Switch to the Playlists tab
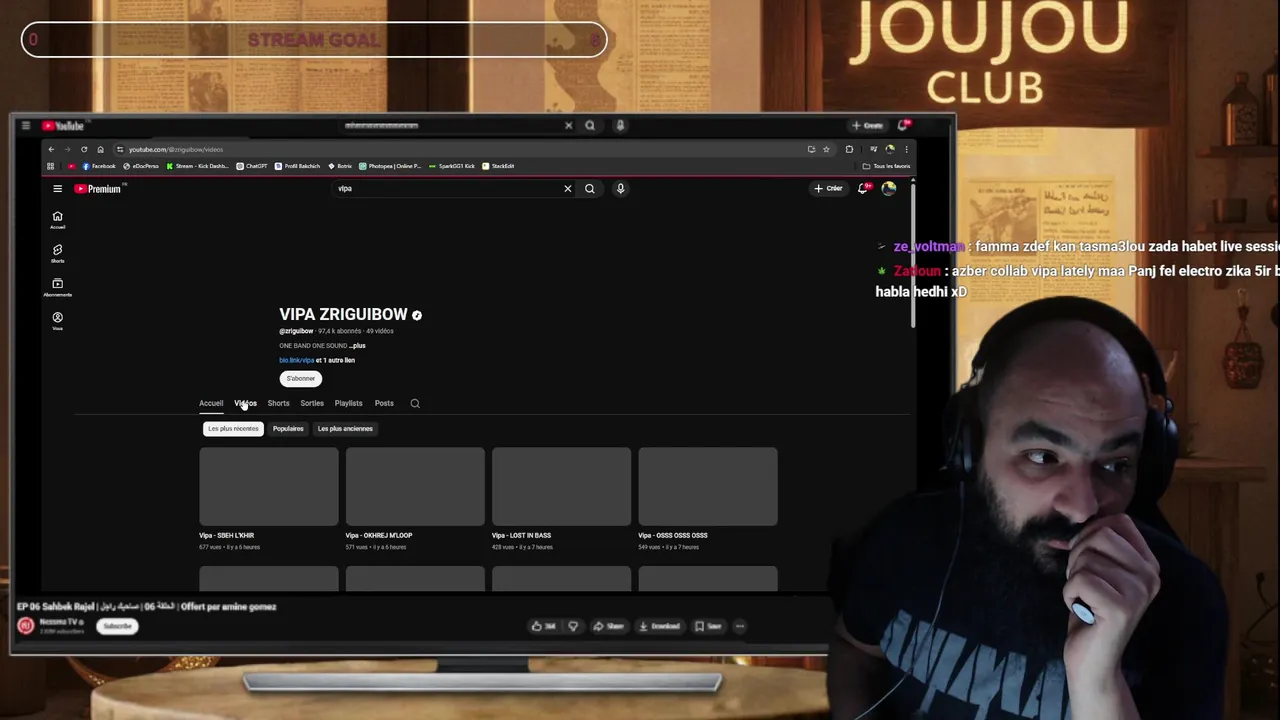The height and width of the screenshot is (720, 1280). coord(348,403)
